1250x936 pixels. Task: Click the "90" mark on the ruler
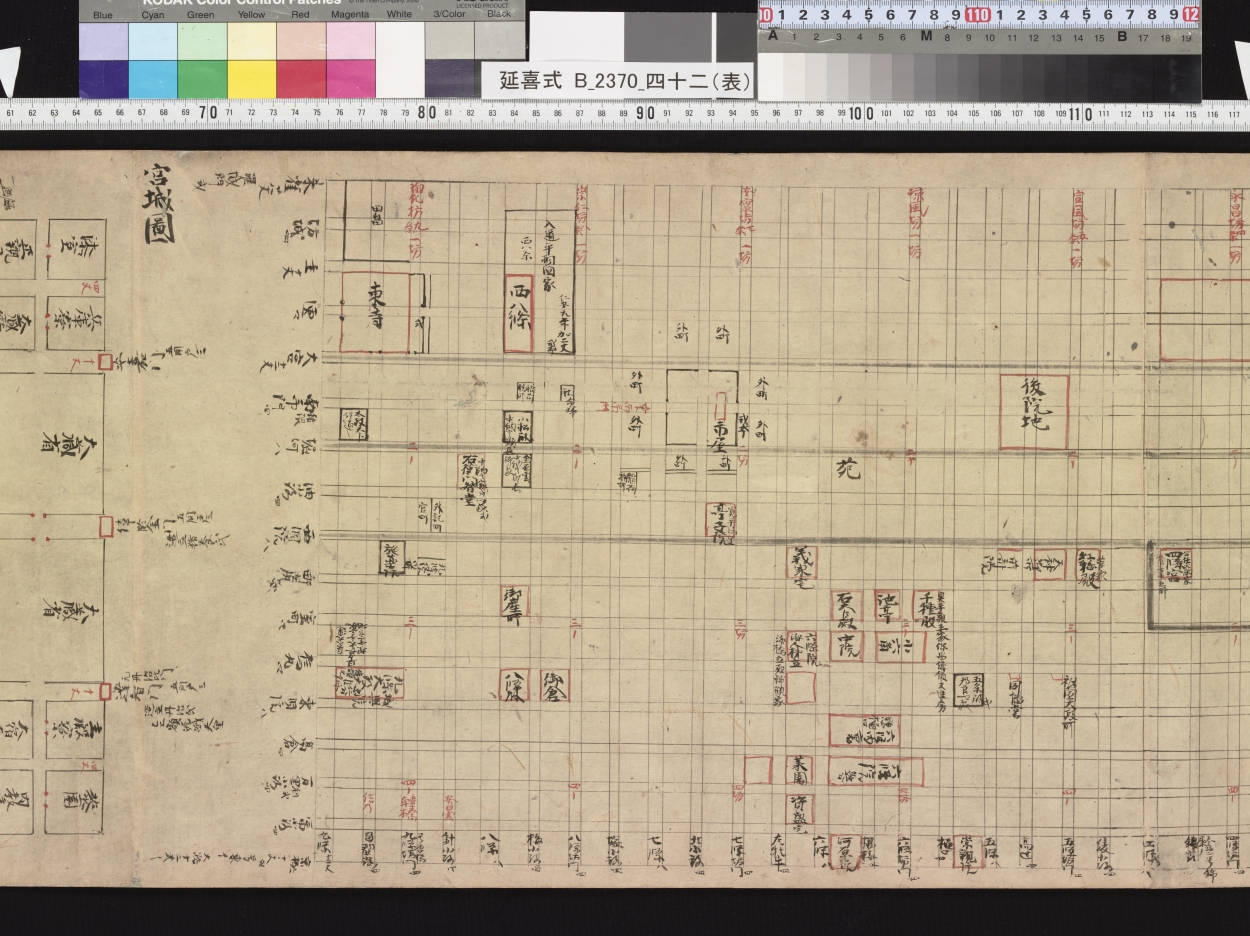tap(645, 113)
